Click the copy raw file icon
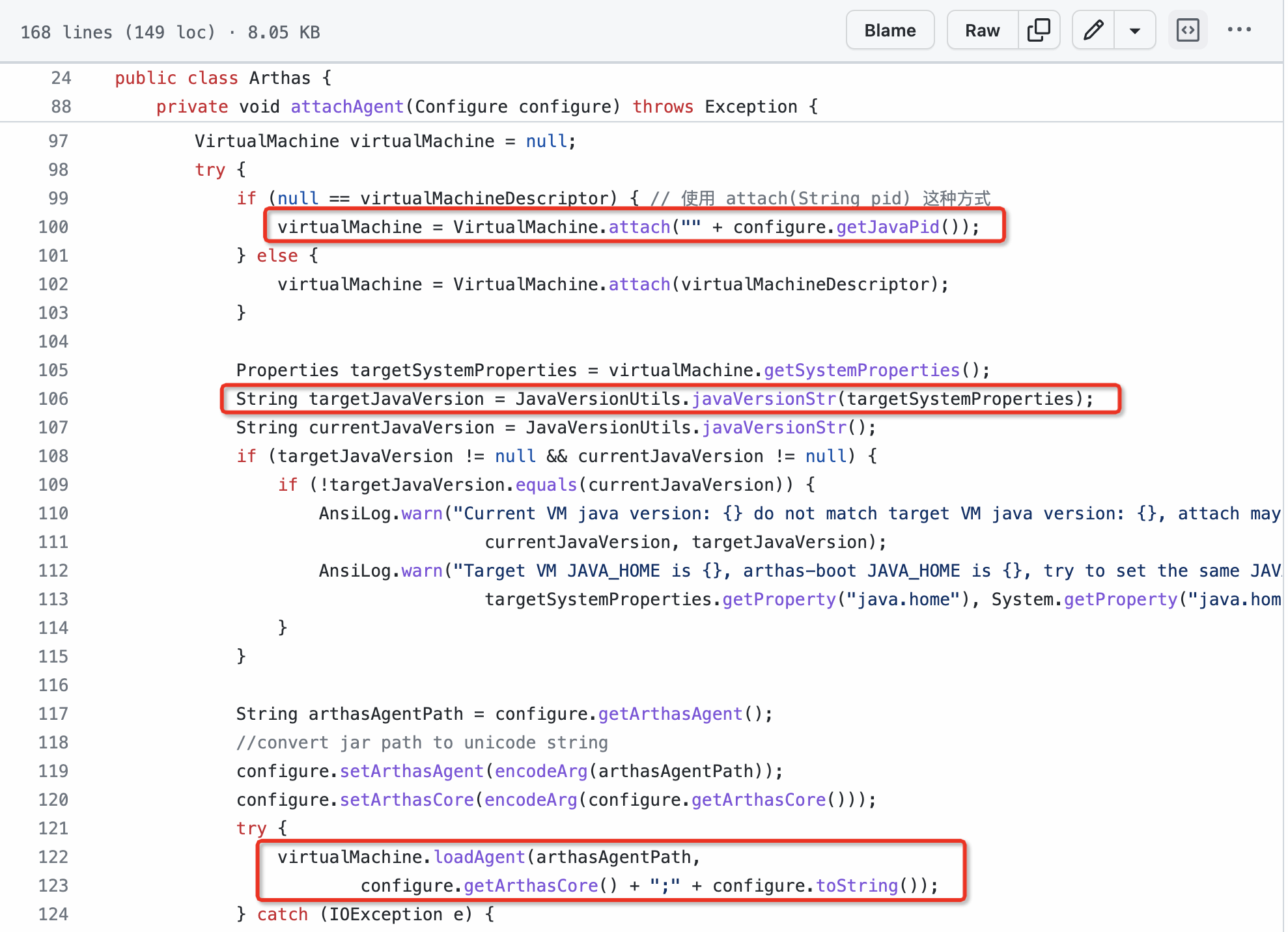This screenshot has width=1288, height=932. coord(1039,31)
